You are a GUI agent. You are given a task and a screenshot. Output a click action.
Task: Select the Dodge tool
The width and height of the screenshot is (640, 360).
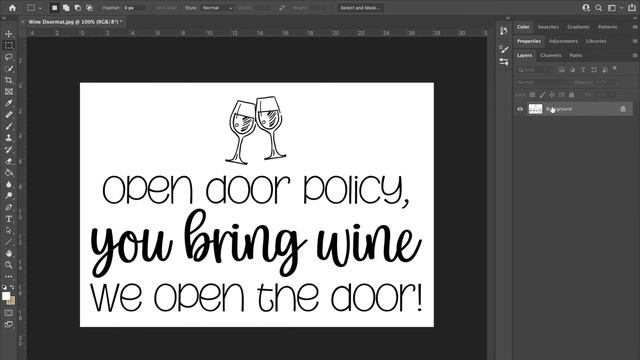9,196
